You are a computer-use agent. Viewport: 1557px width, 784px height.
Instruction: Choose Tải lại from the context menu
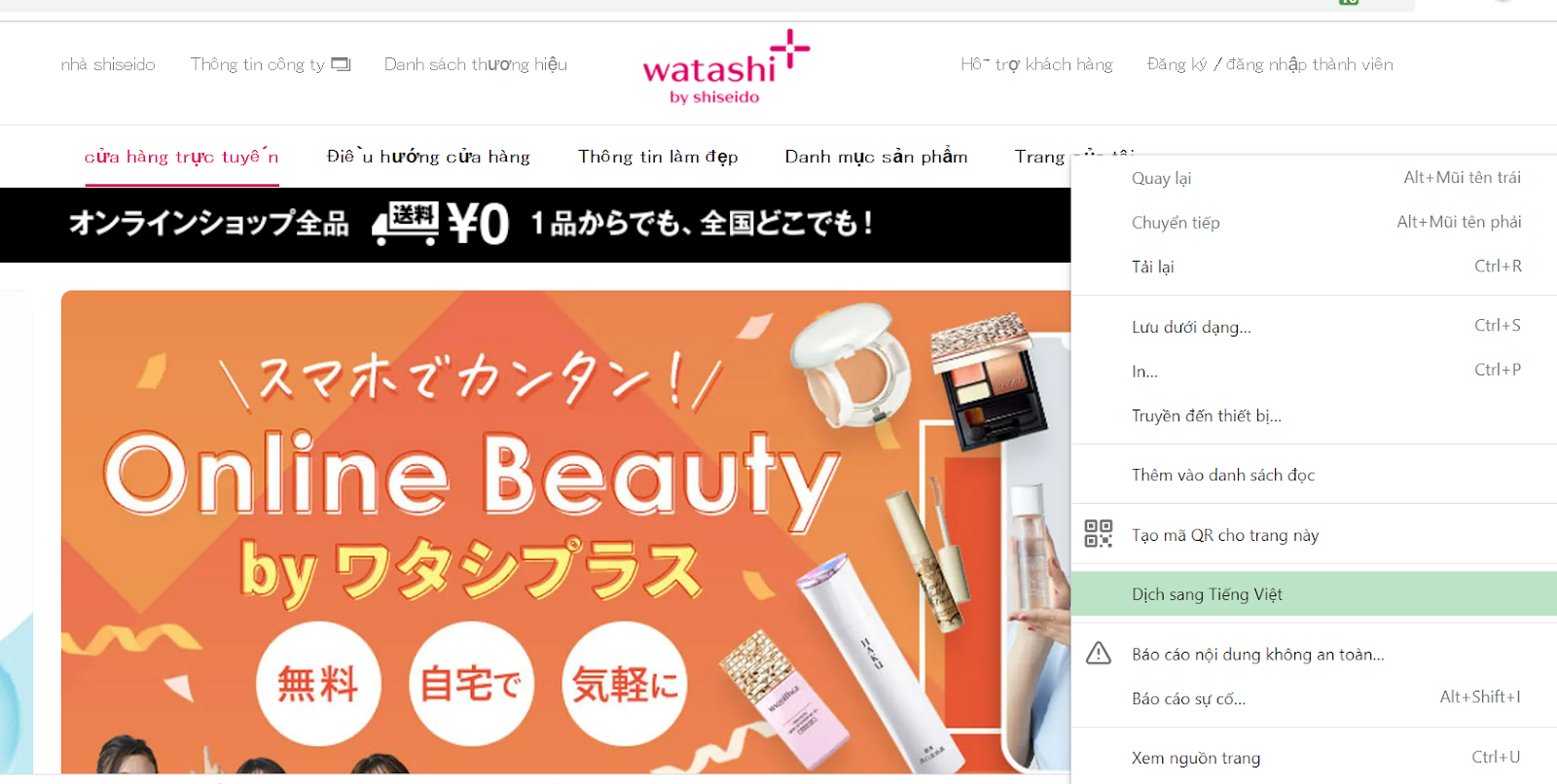[x=1314, y=267]
